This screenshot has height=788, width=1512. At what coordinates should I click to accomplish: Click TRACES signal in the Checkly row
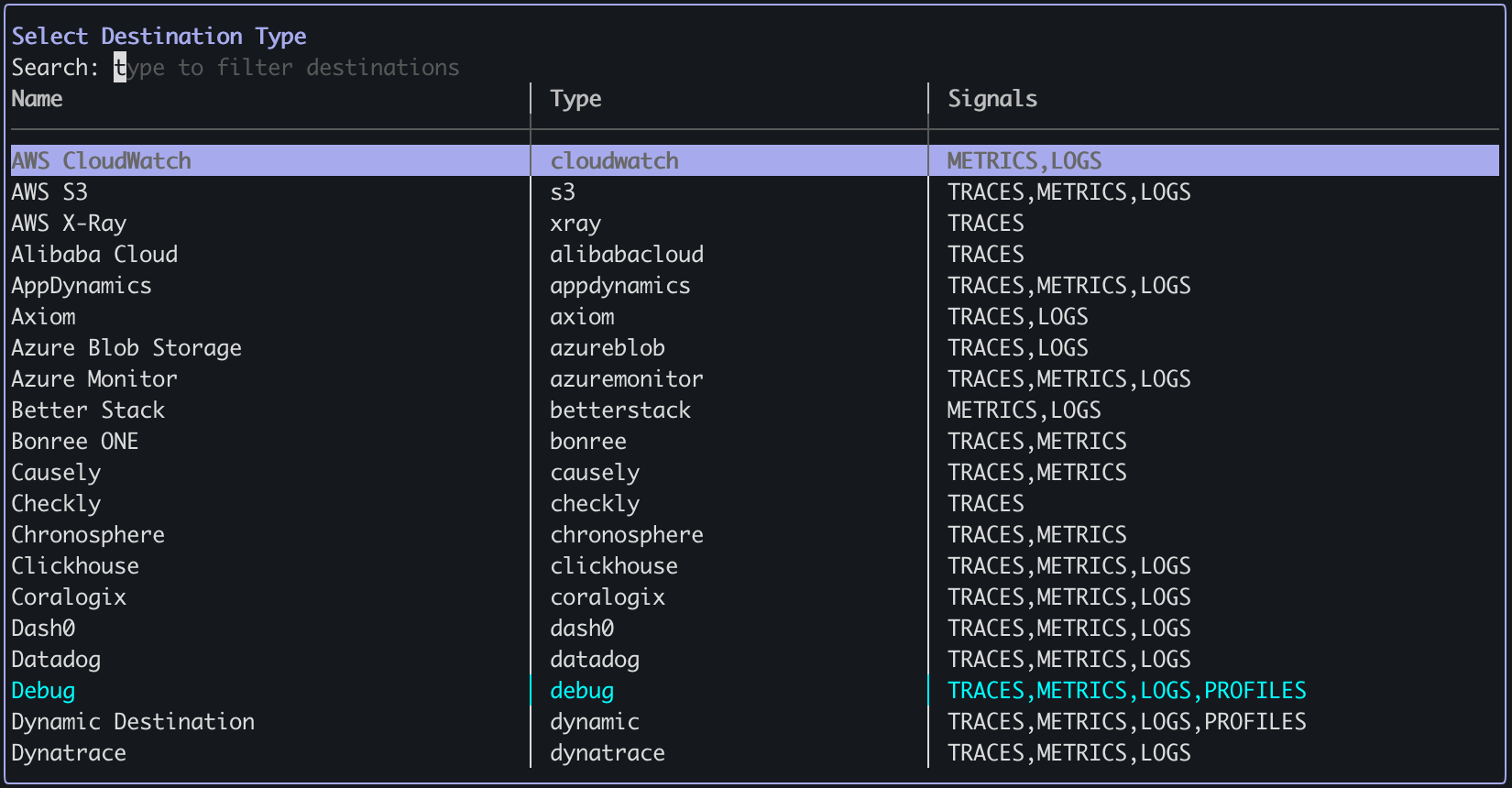pyautogui.click(x=986, y=504)
